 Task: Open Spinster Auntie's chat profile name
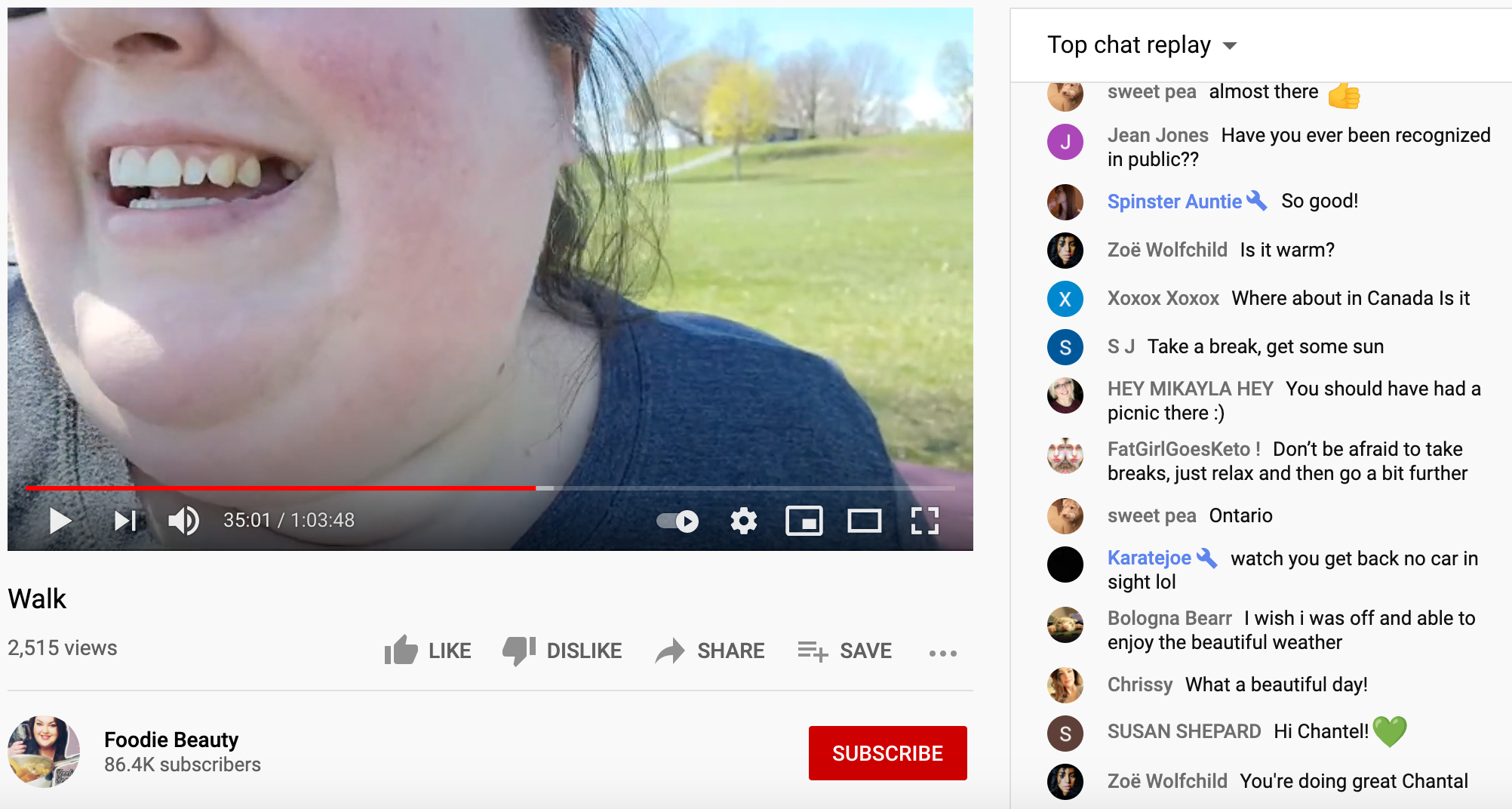[1175, 201]
